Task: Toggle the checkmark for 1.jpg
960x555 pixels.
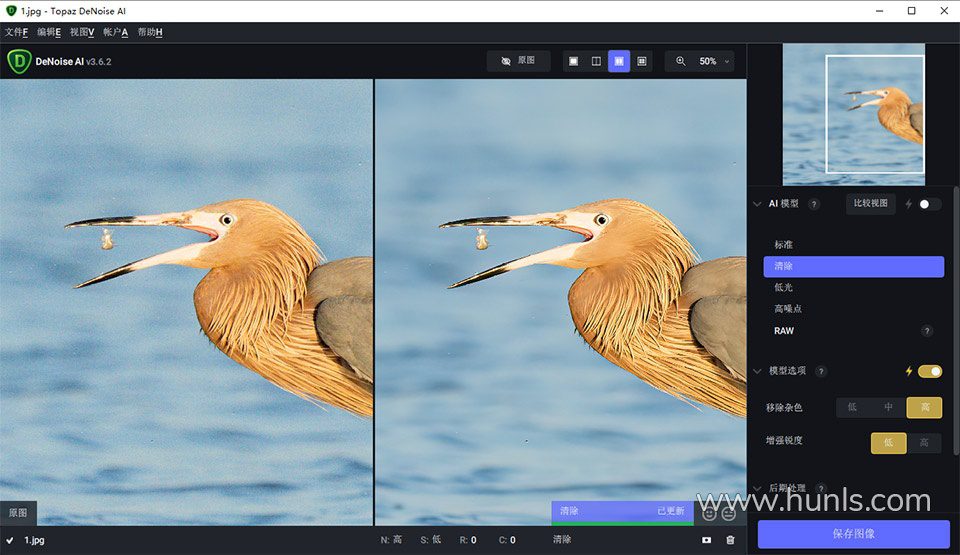Action: coord(10,540)
